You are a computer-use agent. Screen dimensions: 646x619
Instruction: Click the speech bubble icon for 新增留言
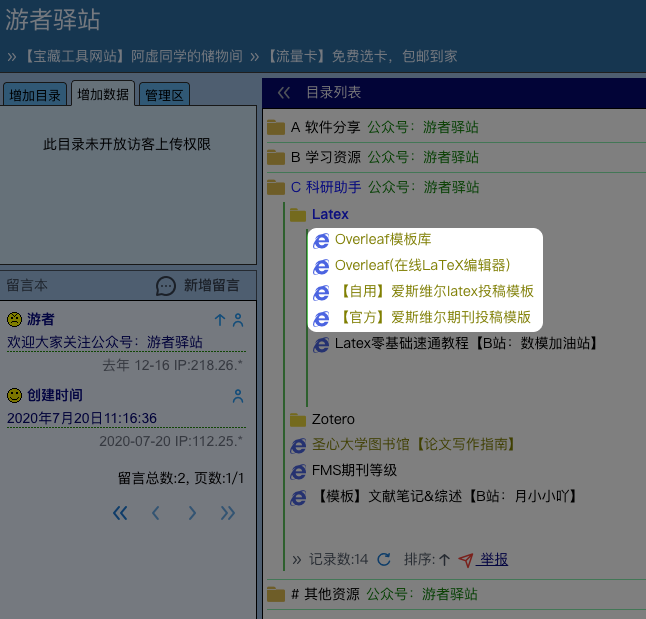166,286
